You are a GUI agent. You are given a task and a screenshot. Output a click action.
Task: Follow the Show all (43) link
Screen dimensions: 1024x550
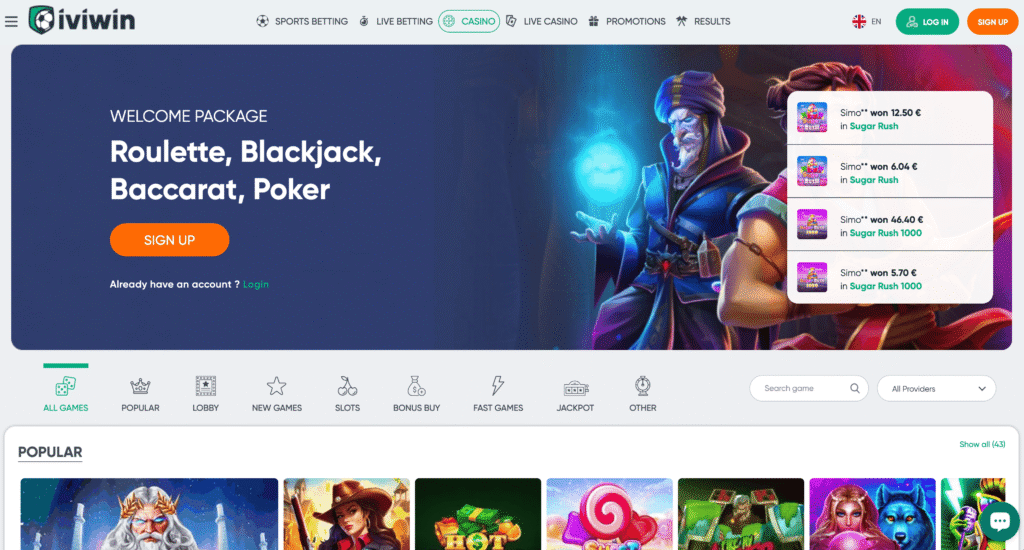click(982, 444)
